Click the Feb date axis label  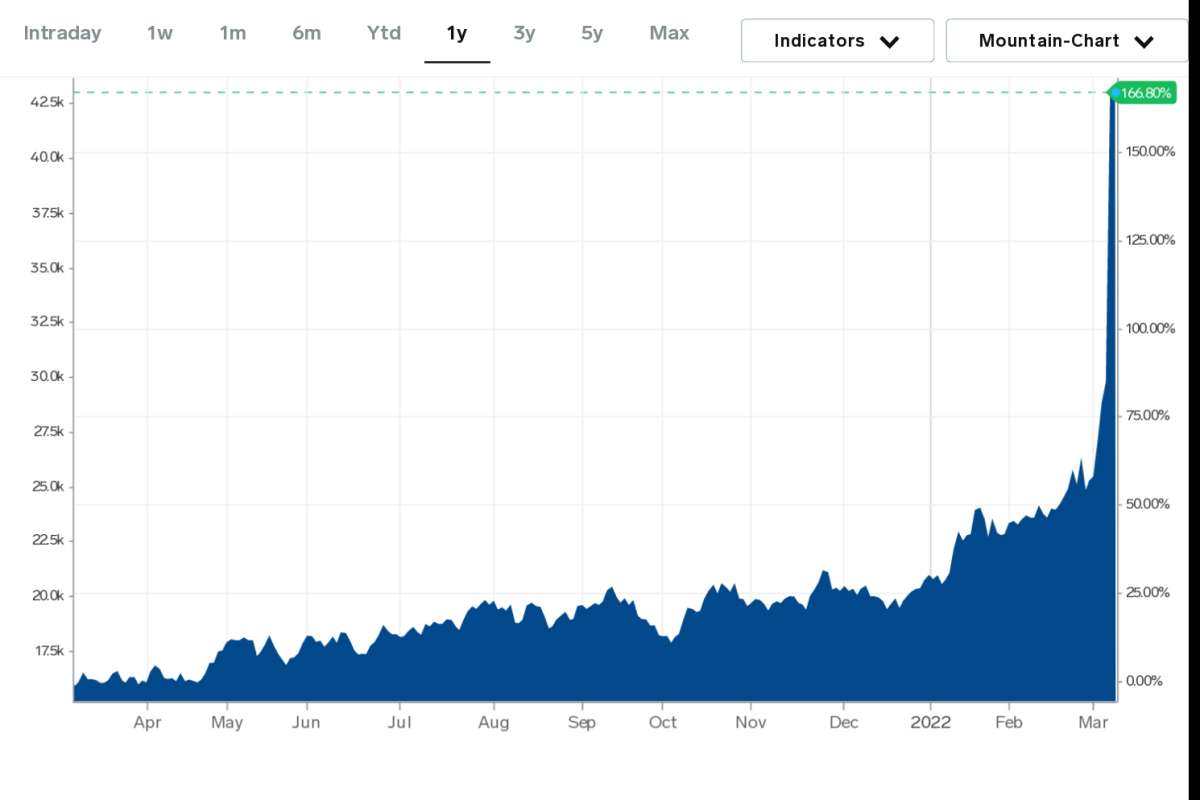pyautogui.click(x=1009, y=722)
